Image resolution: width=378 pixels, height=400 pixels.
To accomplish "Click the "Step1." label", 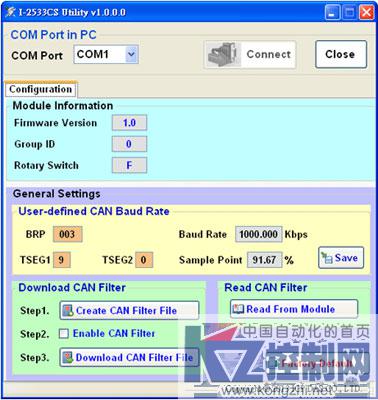I will (x=34, y=311).
